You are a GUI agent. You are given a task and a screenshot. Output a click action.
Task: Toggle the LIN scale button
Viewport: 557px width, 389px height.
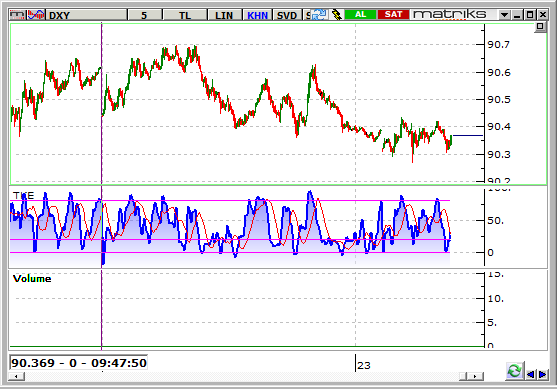pos(224,15)
